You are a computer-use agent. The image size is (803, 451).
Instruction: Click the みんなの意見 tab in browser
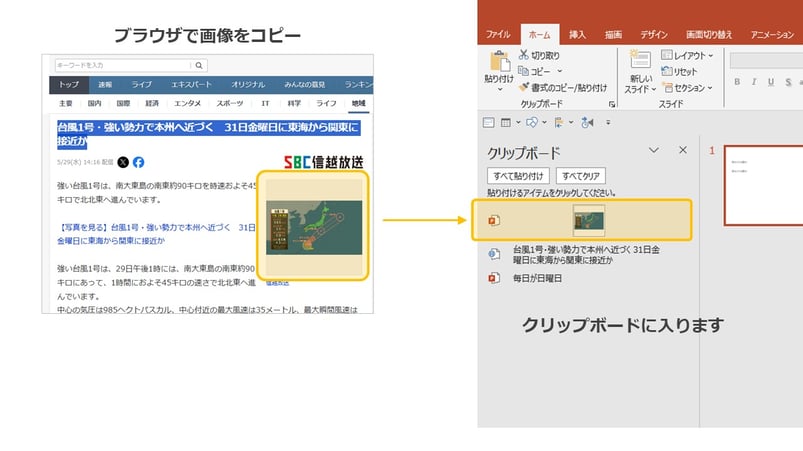(305, 84)
